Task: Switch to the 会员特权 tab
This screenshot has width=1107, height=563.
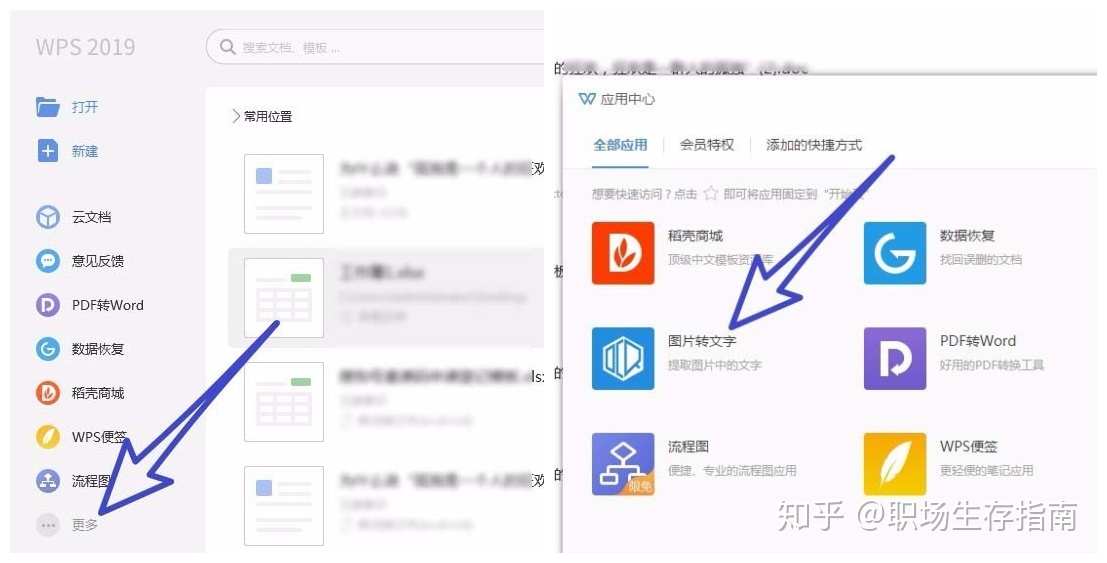Action: pyautogui.click(x=707, y=145)
